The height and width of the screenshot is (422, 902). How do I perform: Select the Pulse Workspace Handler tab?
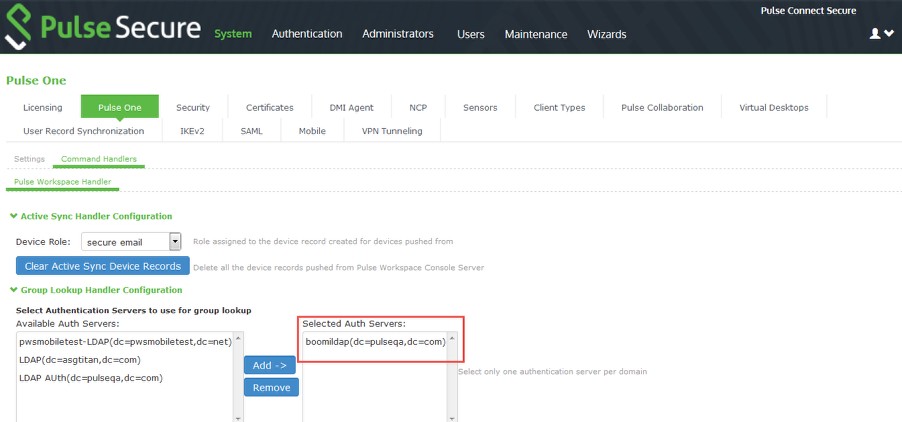click(63, 182)
